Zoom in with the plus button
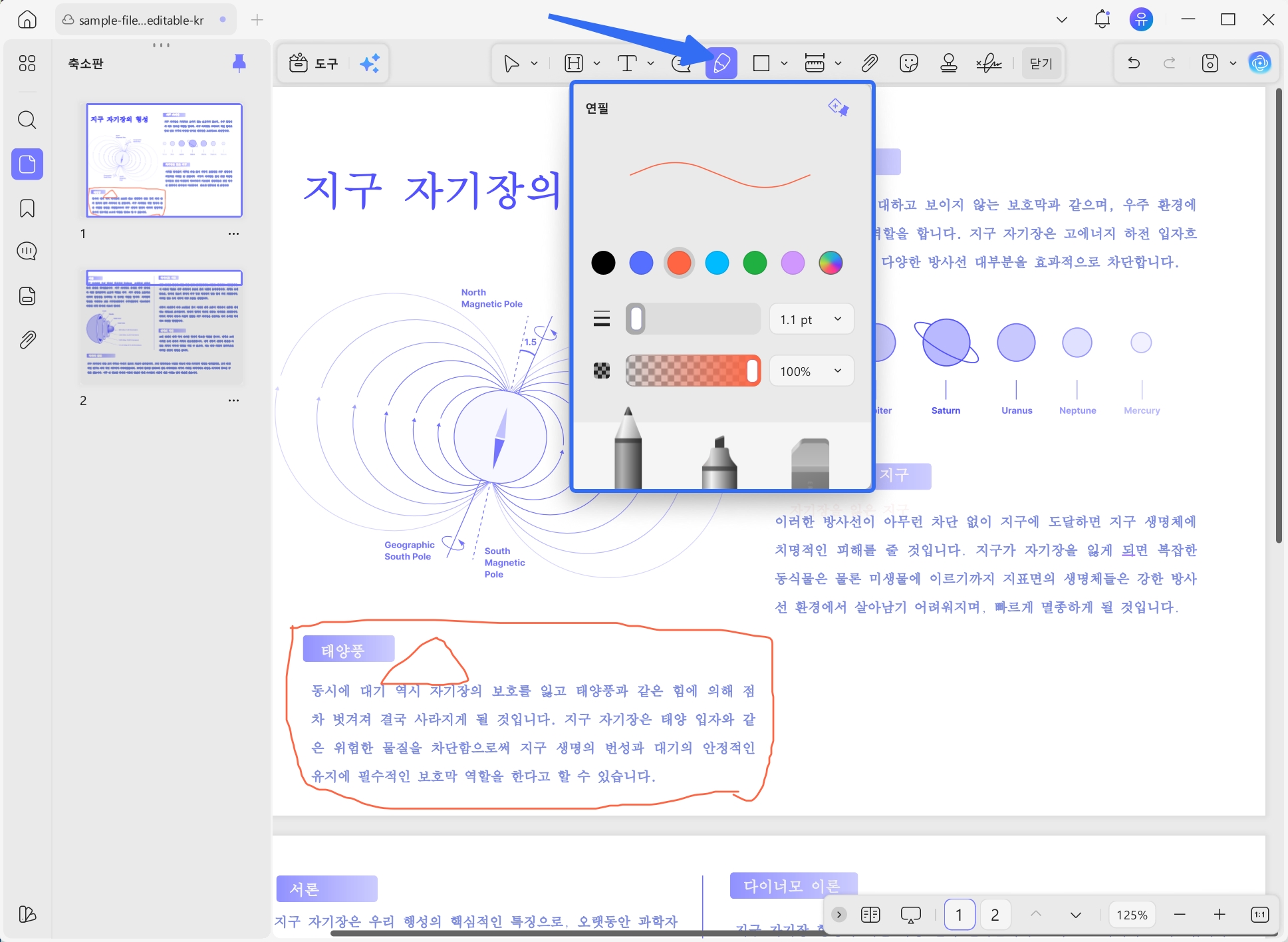The width and height of the screenshot is (1288, 942). click(1220, 915)
